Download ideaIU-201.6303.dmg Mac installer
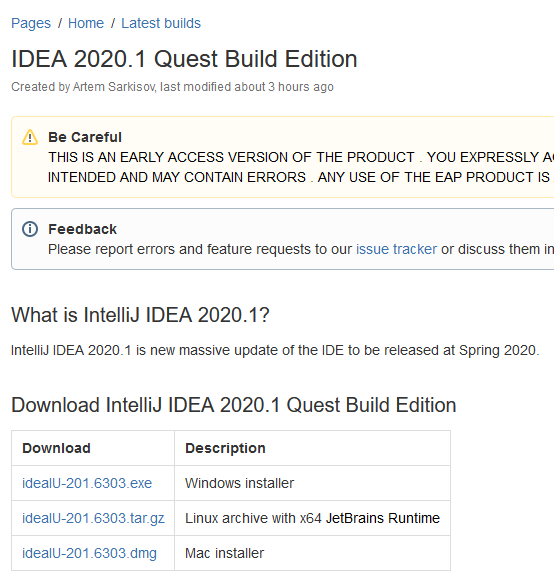Image resolution: width=554 pixels, height=588 pixels. (x=89, y=554)
